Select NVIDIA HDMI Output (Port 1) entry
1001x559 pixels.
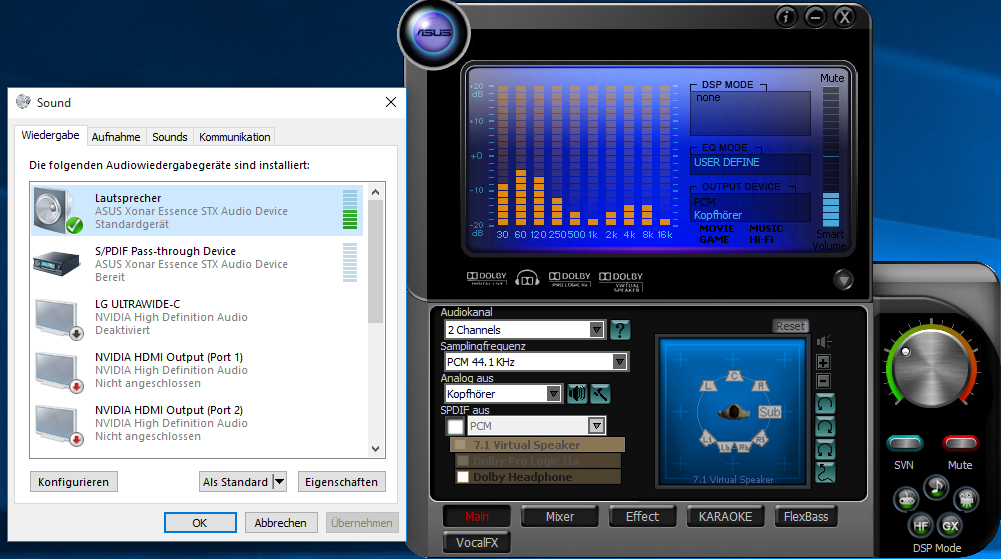coord(198,370)
